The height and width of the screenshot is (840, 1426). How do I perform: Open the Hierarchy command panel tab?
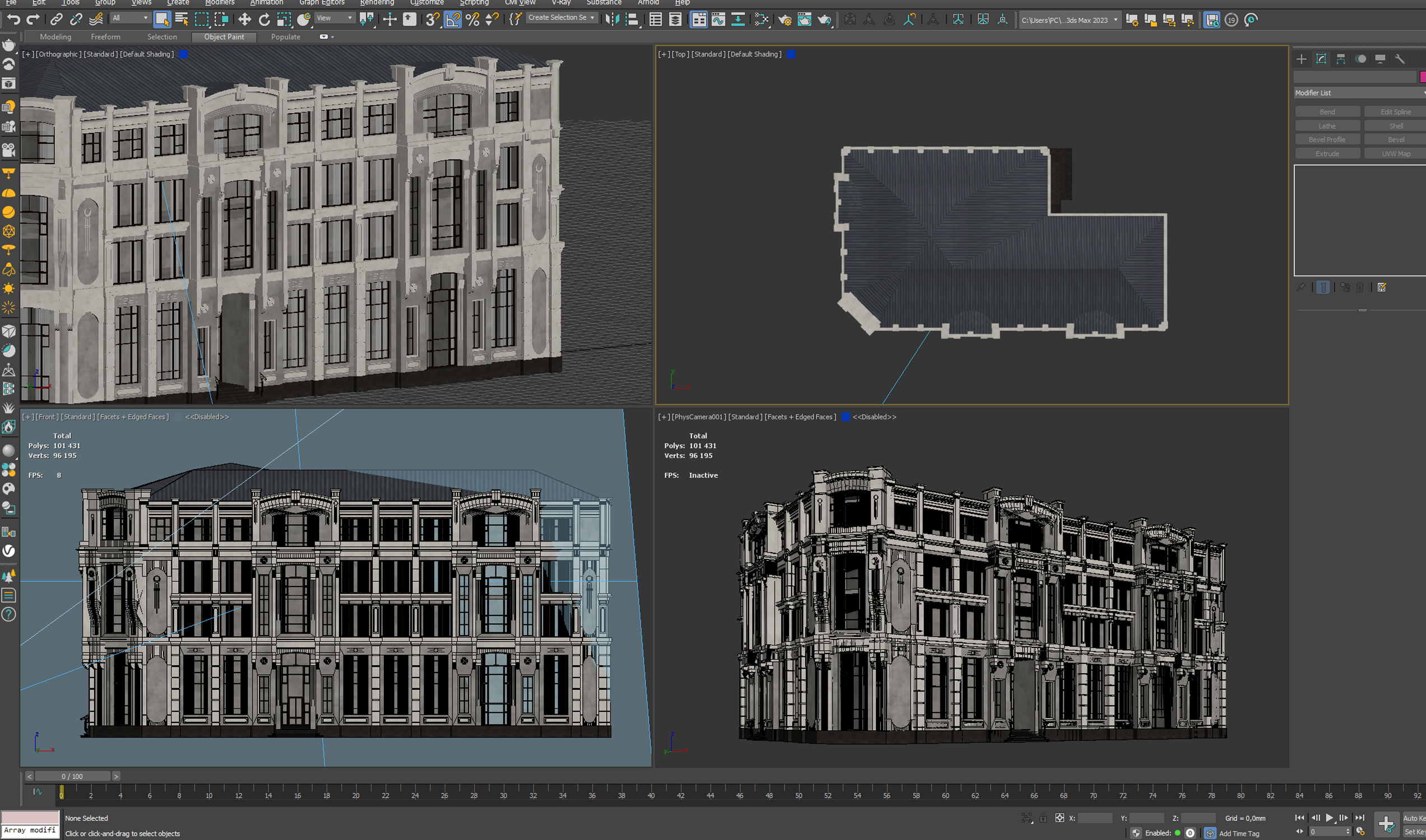(x=1340, y=59)
